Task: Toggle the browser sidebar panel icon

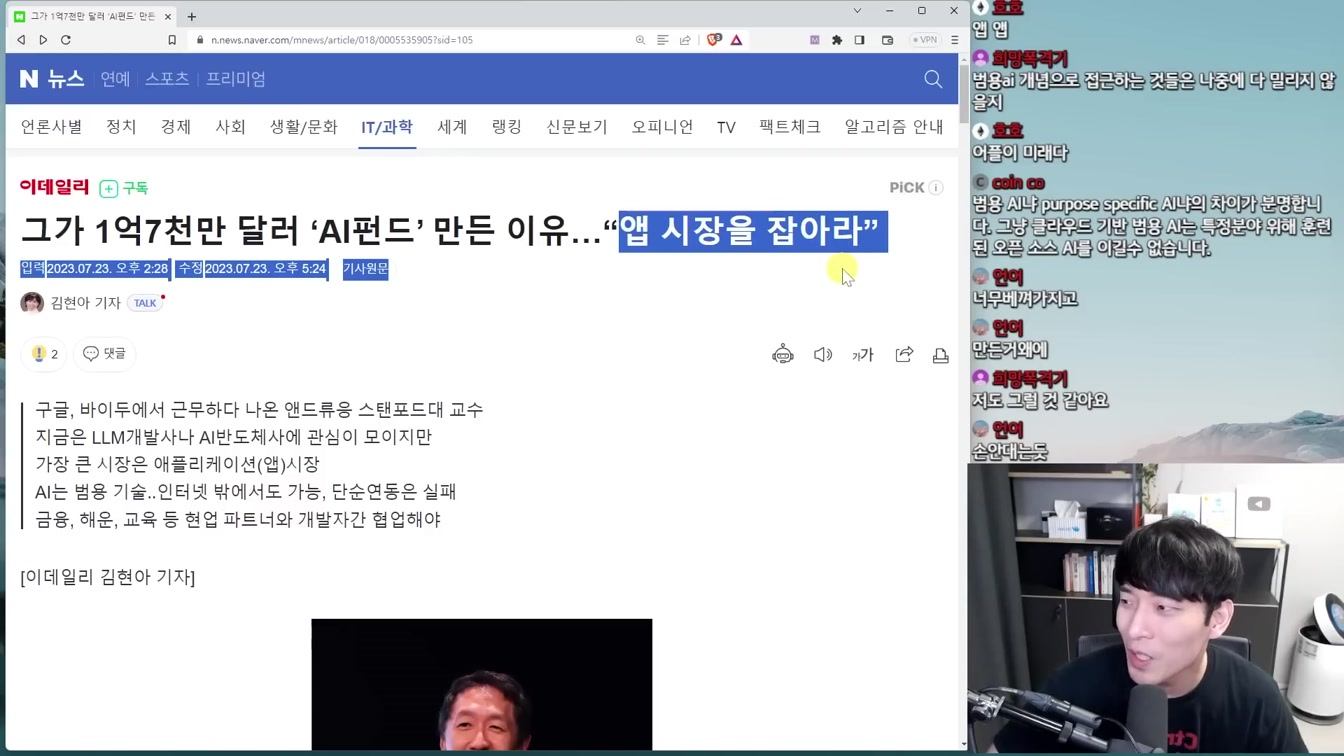Action: [859, 40]
